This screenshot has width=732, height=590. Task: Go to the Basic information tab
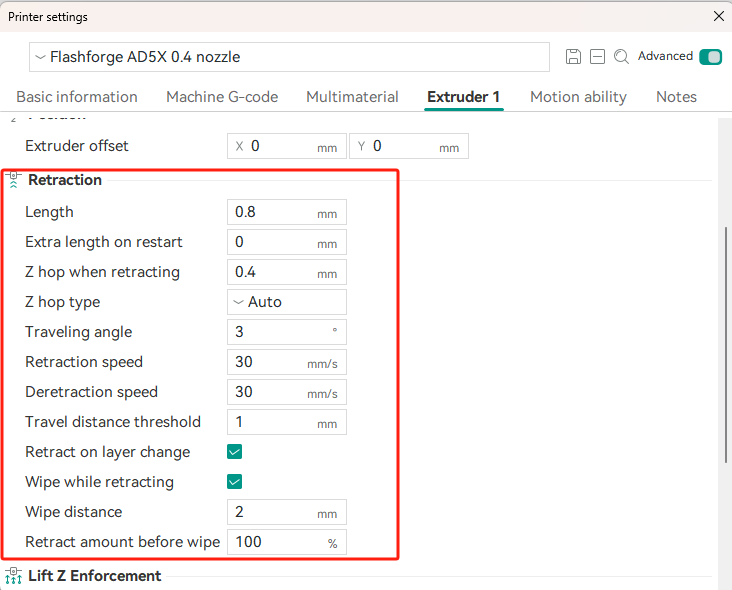pyautogui.click(x=77, y=97)
